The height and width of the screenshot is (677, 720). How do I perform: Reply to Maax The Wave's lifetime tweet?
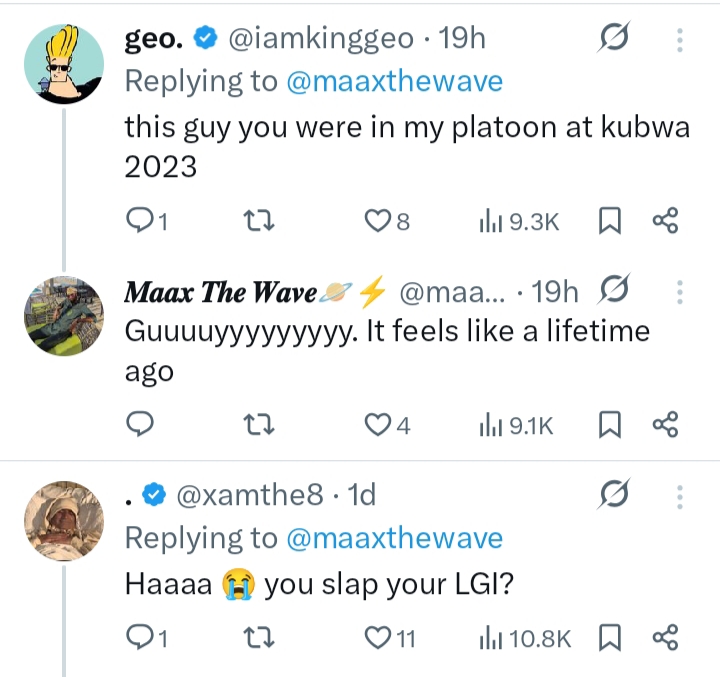(x=141, y=426)
